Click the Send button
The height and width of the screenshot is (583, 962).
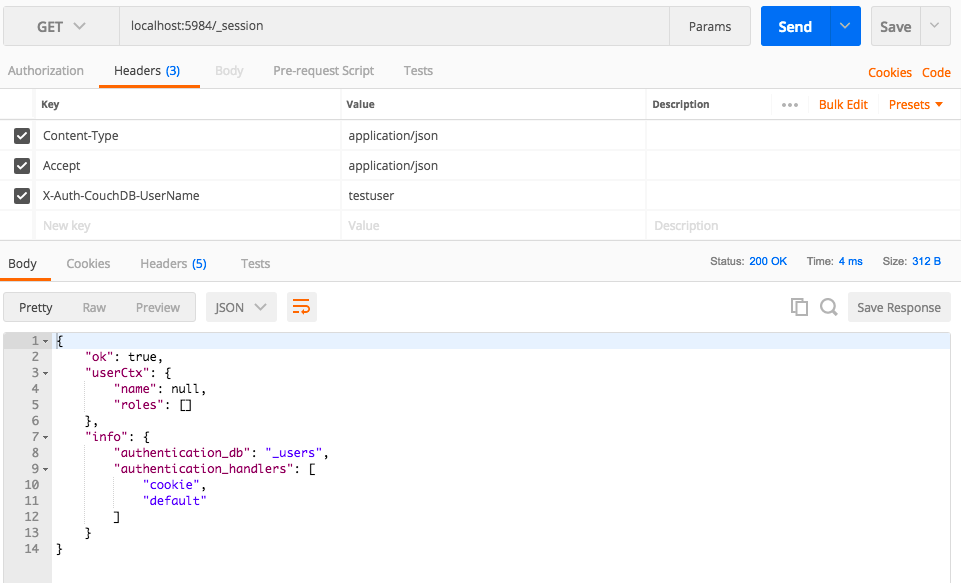click(x=793, y=25)
